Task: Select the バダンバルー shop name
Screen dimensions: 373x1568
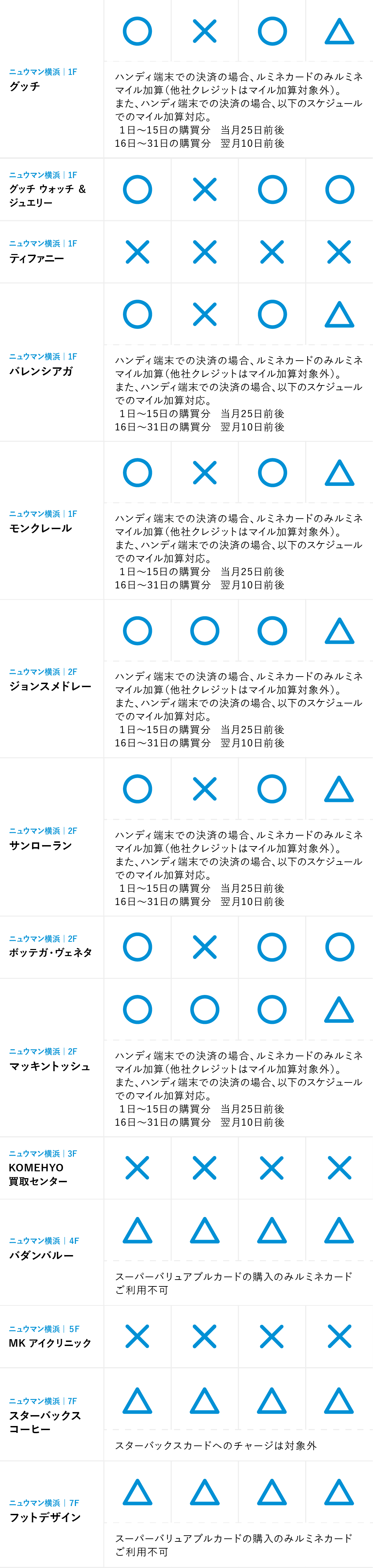Action: (41, 1256)
